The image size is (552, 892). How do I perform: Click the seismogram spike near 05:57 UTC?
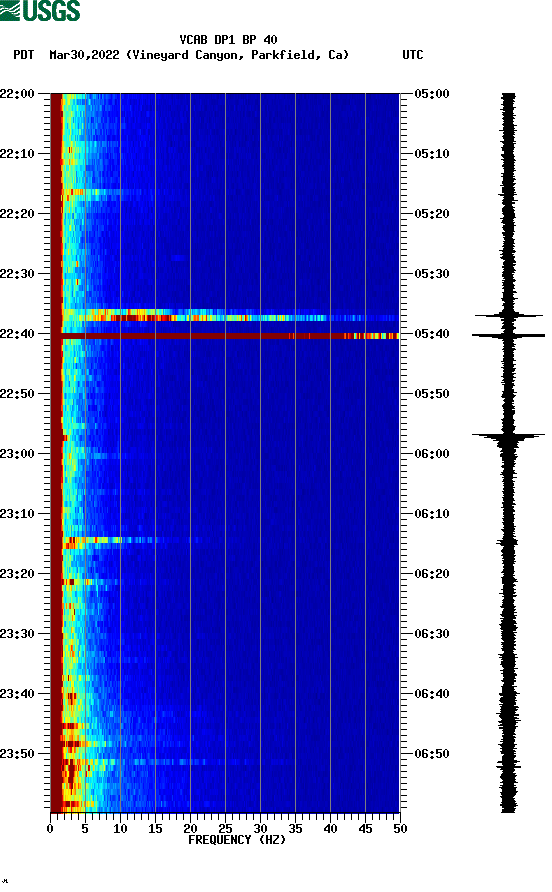tap(508, 436)
